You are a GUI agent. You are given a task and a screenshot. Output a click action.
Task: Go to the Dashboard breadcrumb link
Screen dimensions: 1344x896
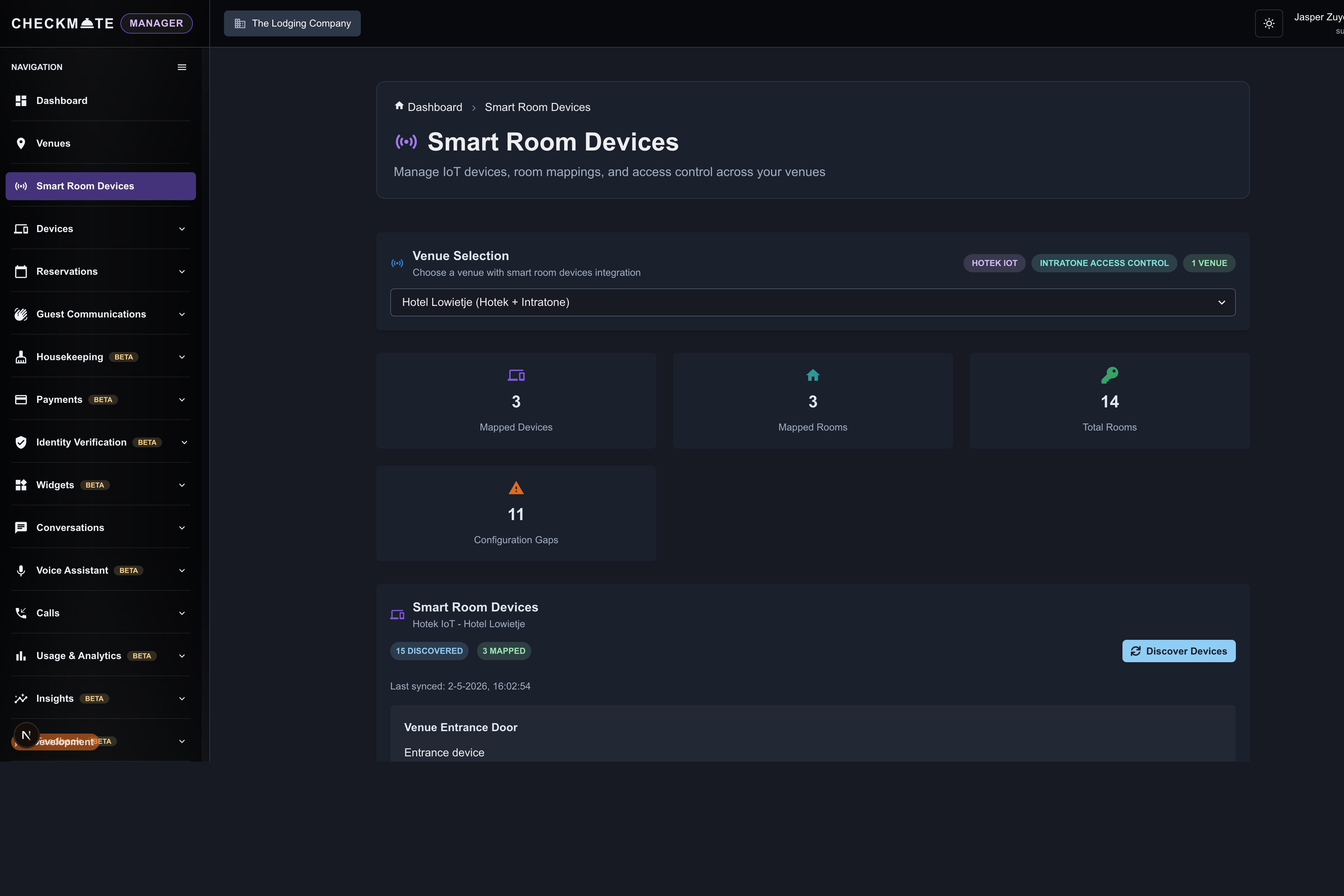pos(435,107)
